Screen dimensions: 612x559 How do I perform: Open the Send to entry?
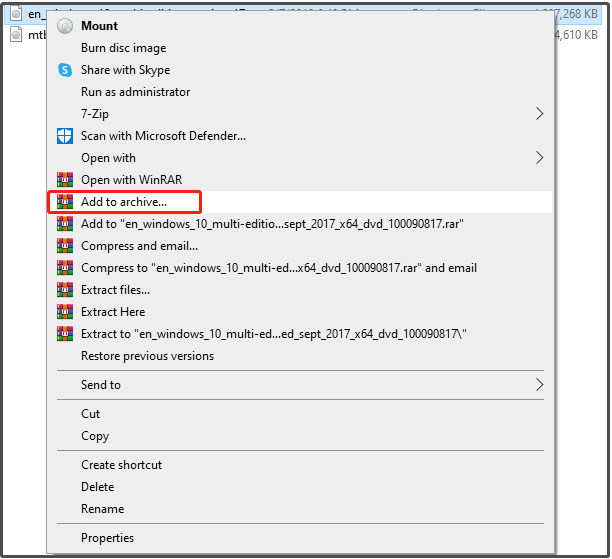101,385
